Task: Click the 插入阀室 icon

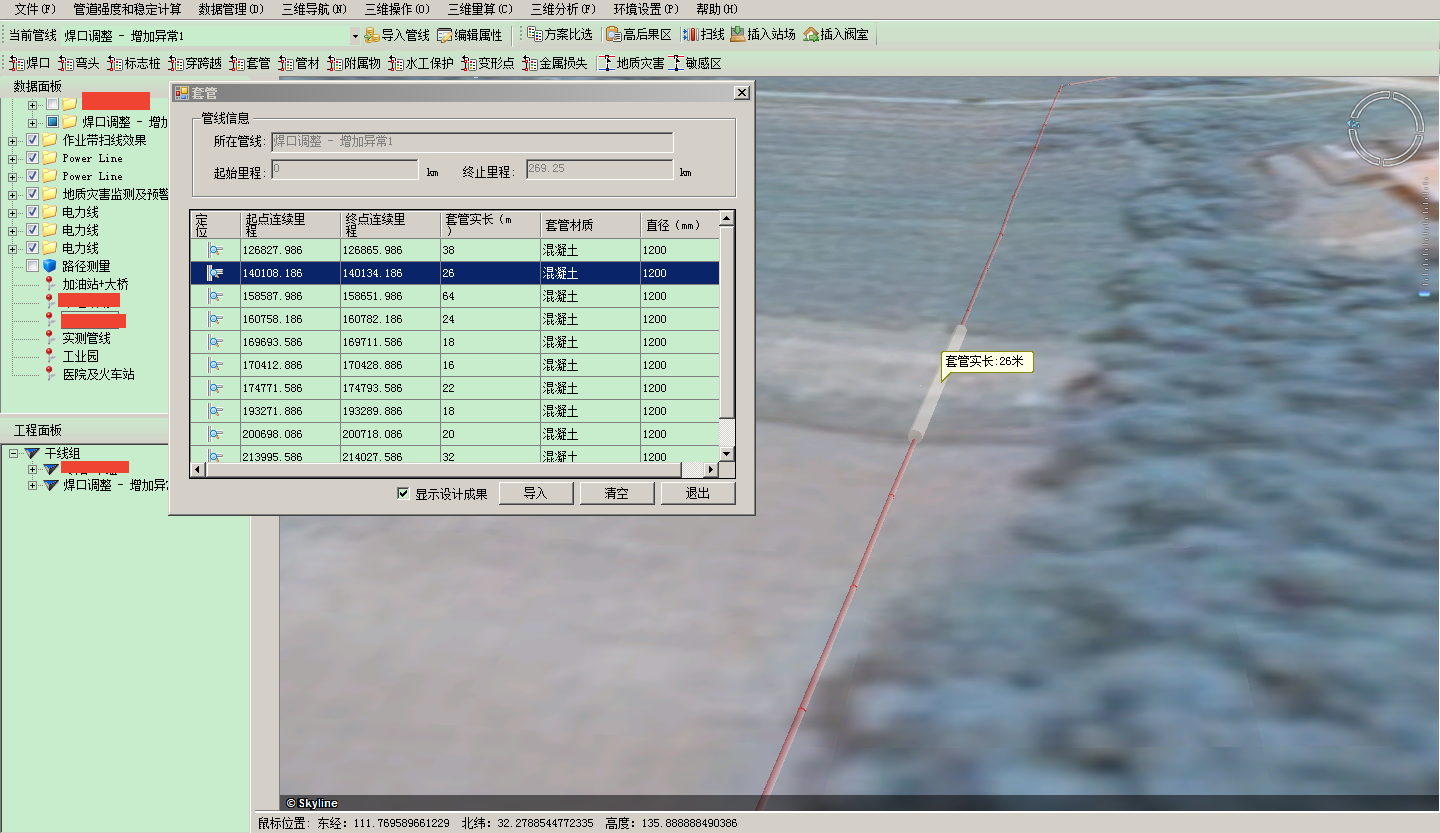Action: (811, 35)
